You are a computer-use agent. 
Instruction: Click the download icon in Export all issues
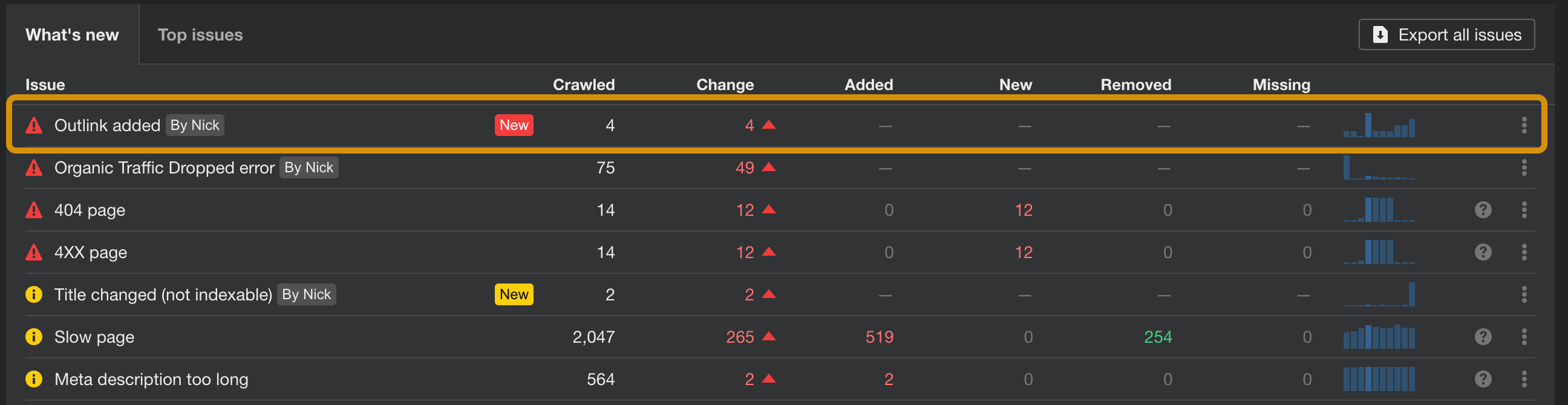pos(1380,34)
